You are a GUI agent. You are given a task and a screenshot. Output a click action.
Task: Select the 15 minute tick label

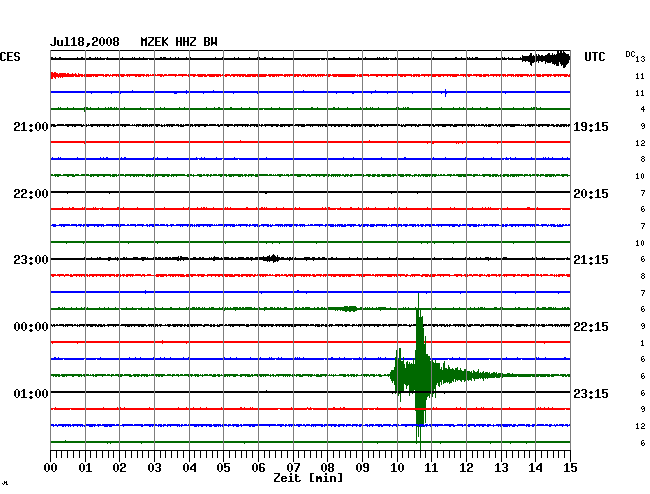point(569,467)
